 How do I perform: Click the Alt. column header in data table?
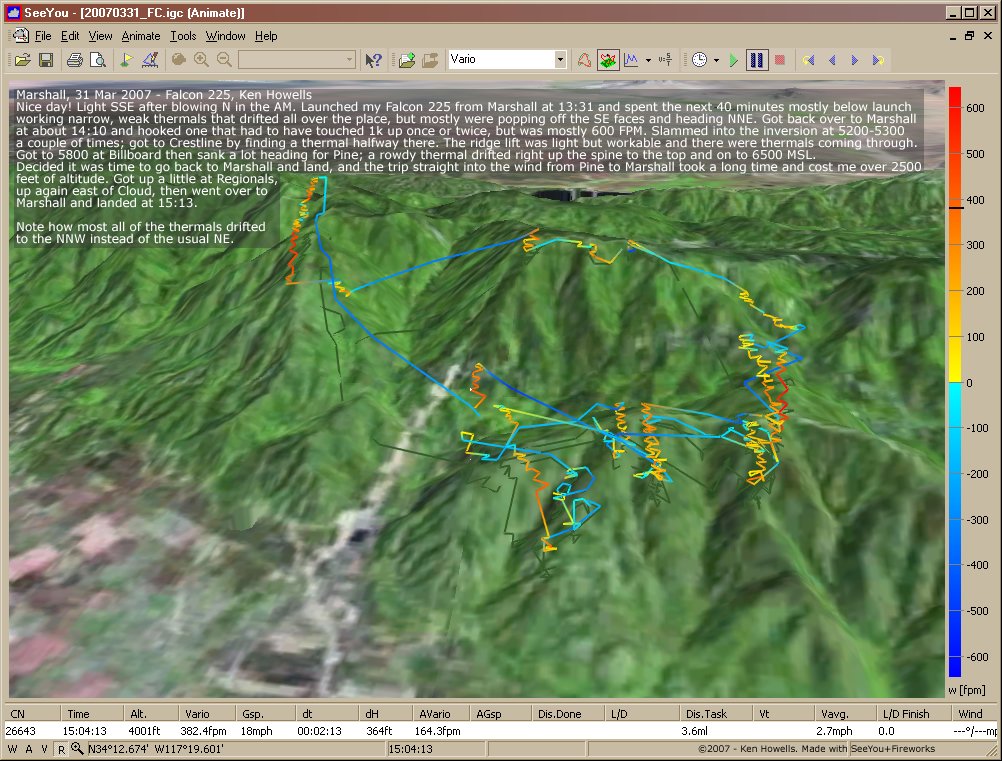click(x=138, y=714)
